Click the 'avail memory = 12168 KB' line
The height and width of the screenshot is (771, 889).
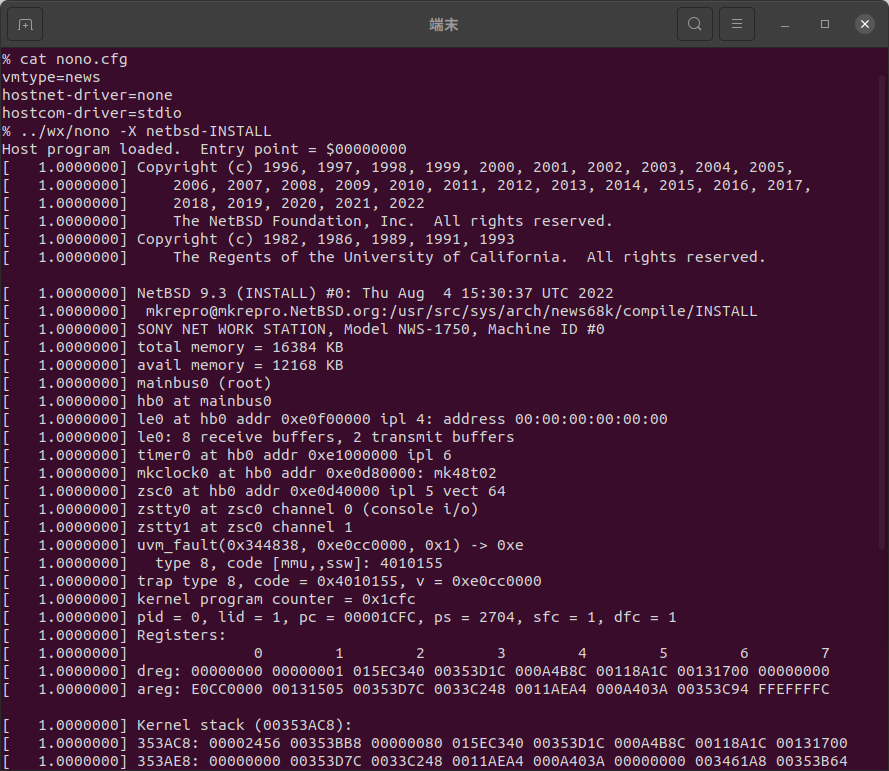point(173,365)
